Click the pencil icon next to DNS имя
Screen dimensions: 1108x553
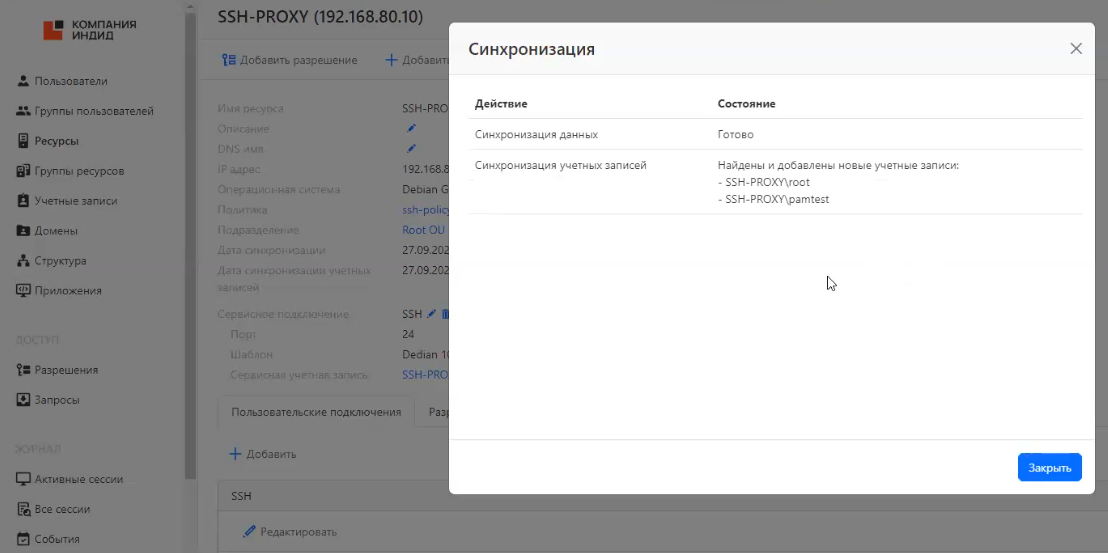tap(411, 148)
